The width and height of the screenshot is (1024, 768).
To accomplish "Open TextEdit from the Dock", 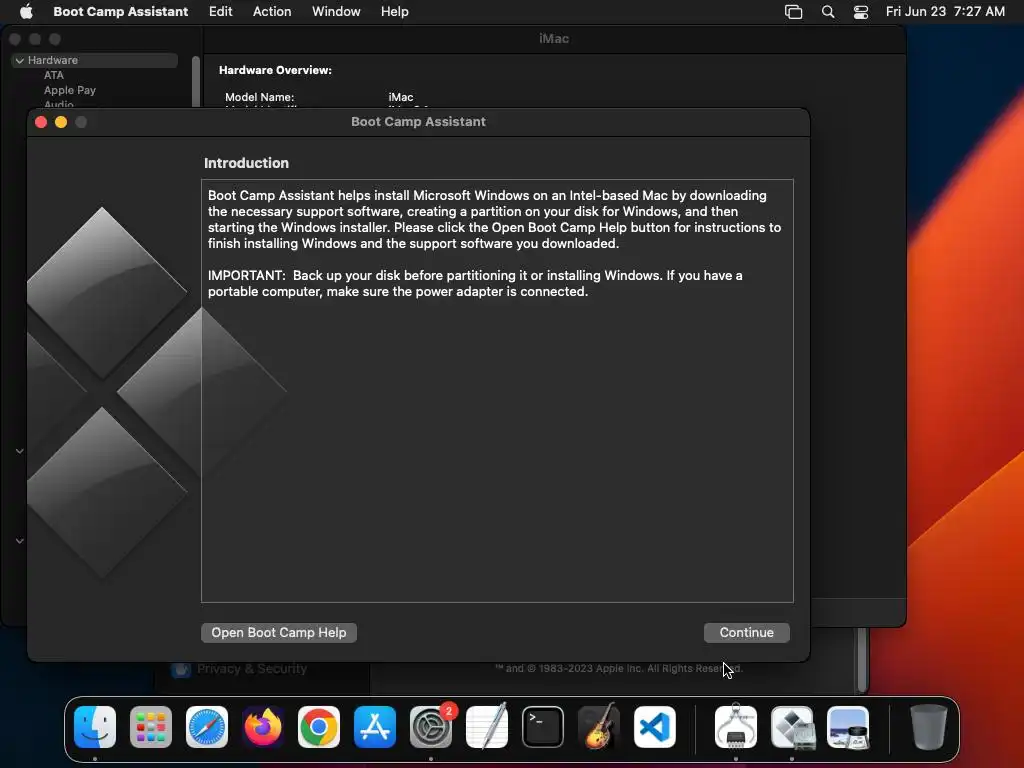I will coord(487,727).
